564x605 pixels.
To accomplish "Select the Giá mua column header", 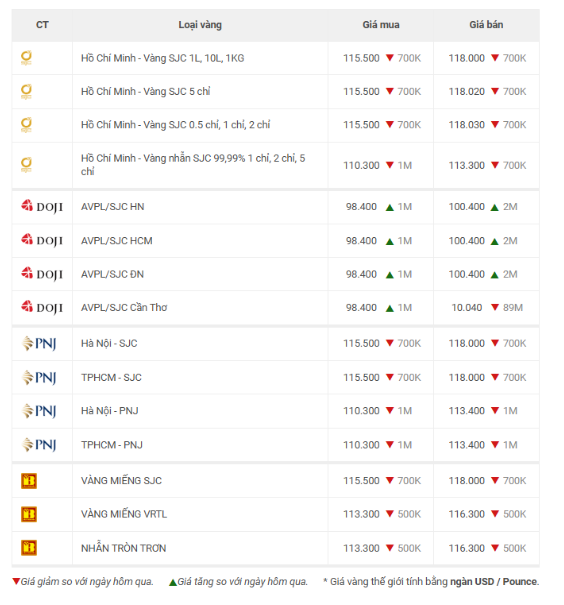I will pyautogui.click(x=381, y=25).
